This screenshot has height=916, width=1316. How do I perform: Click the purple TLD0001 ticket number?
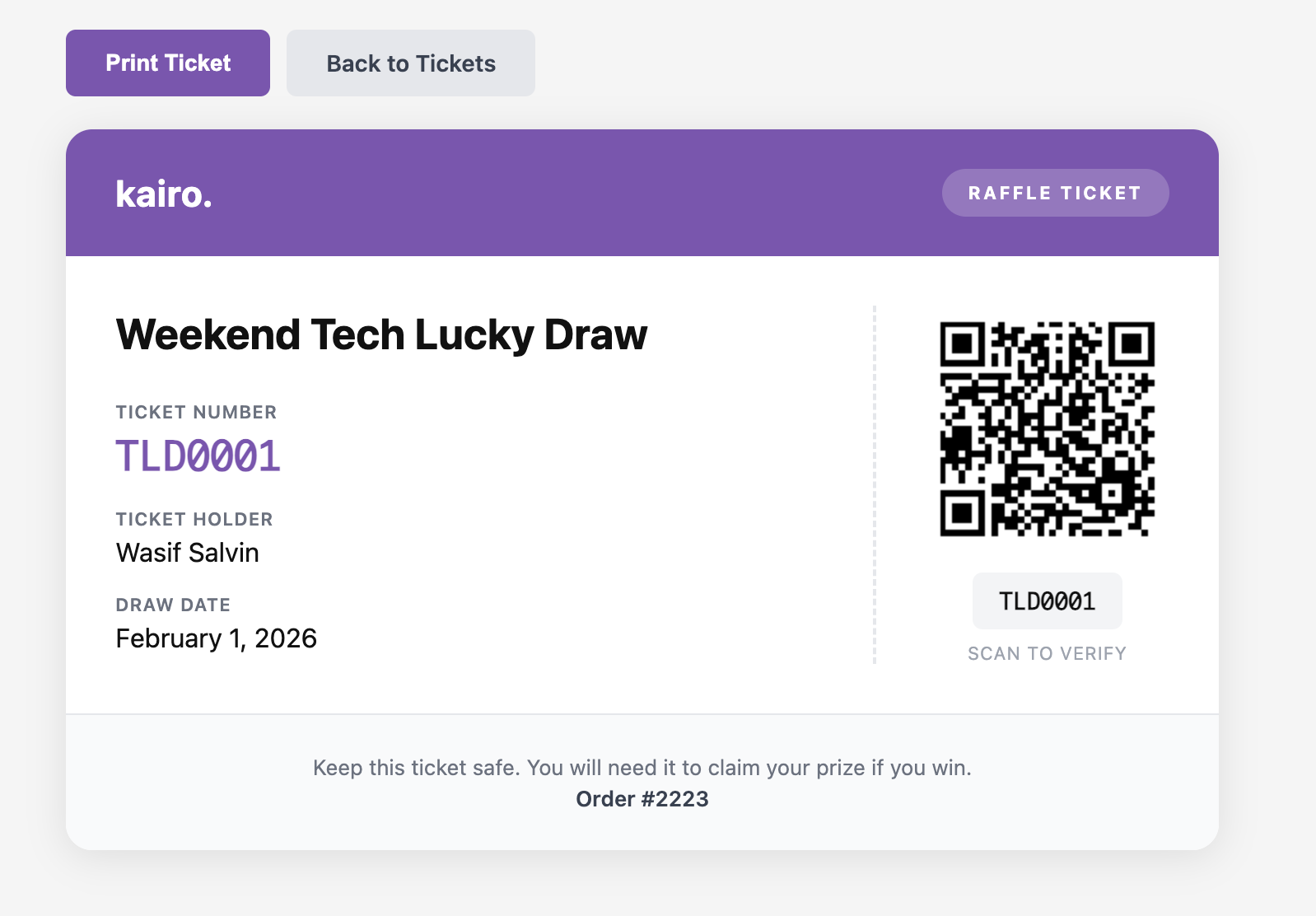198,456
